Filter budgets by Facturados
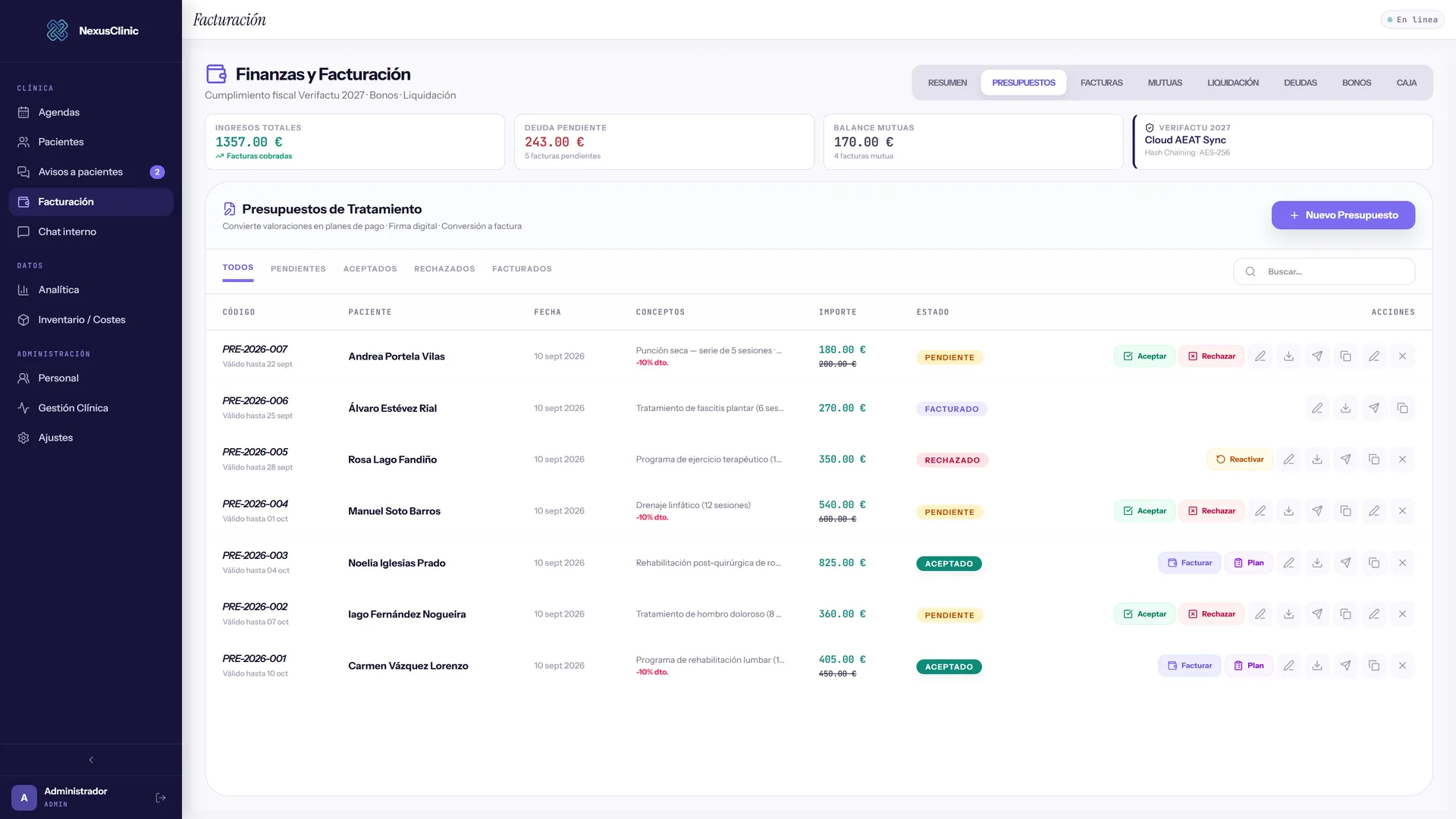 (x=522, y=269)
